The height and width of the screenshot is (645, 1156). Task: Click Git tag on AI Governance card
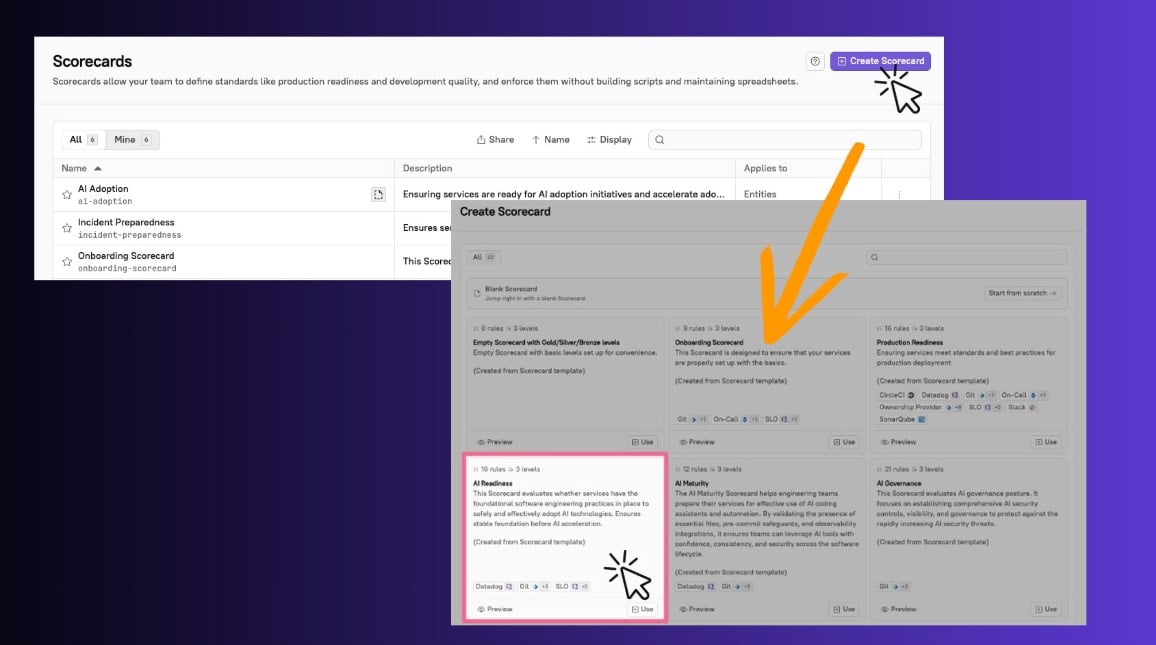(x=894, y=587)
